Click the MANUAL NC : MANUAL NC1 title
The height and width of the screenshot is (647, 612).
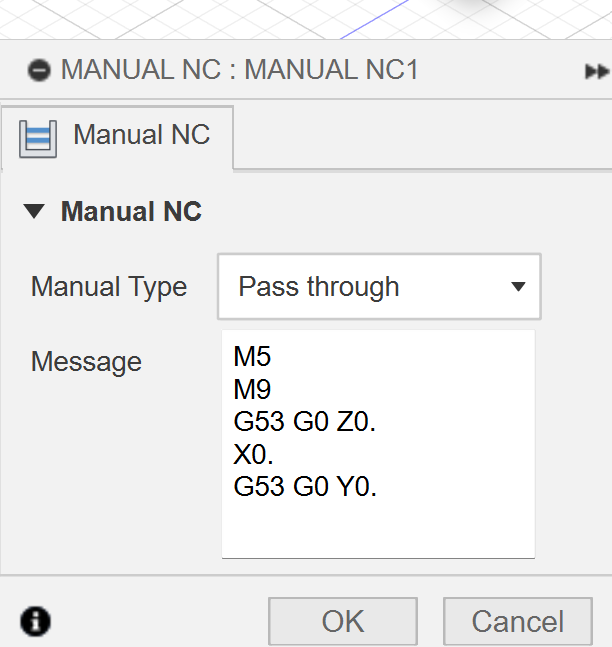point(239,70)
